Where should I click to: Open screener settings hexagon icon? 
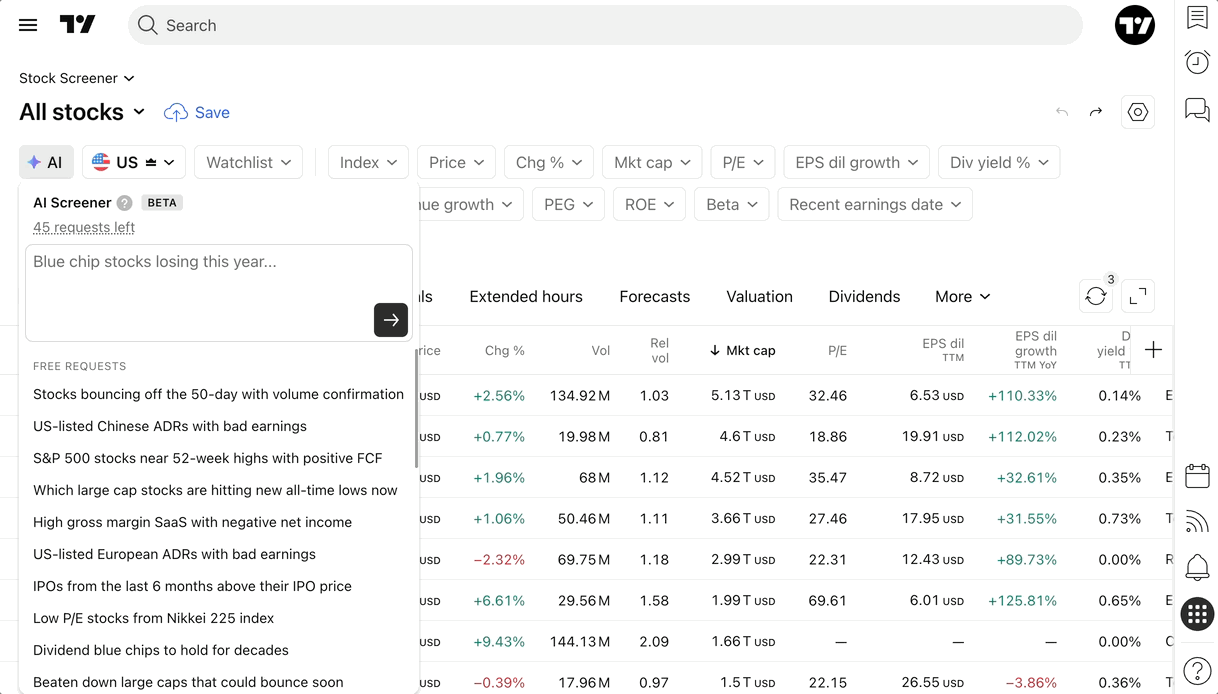[1138, 112]
